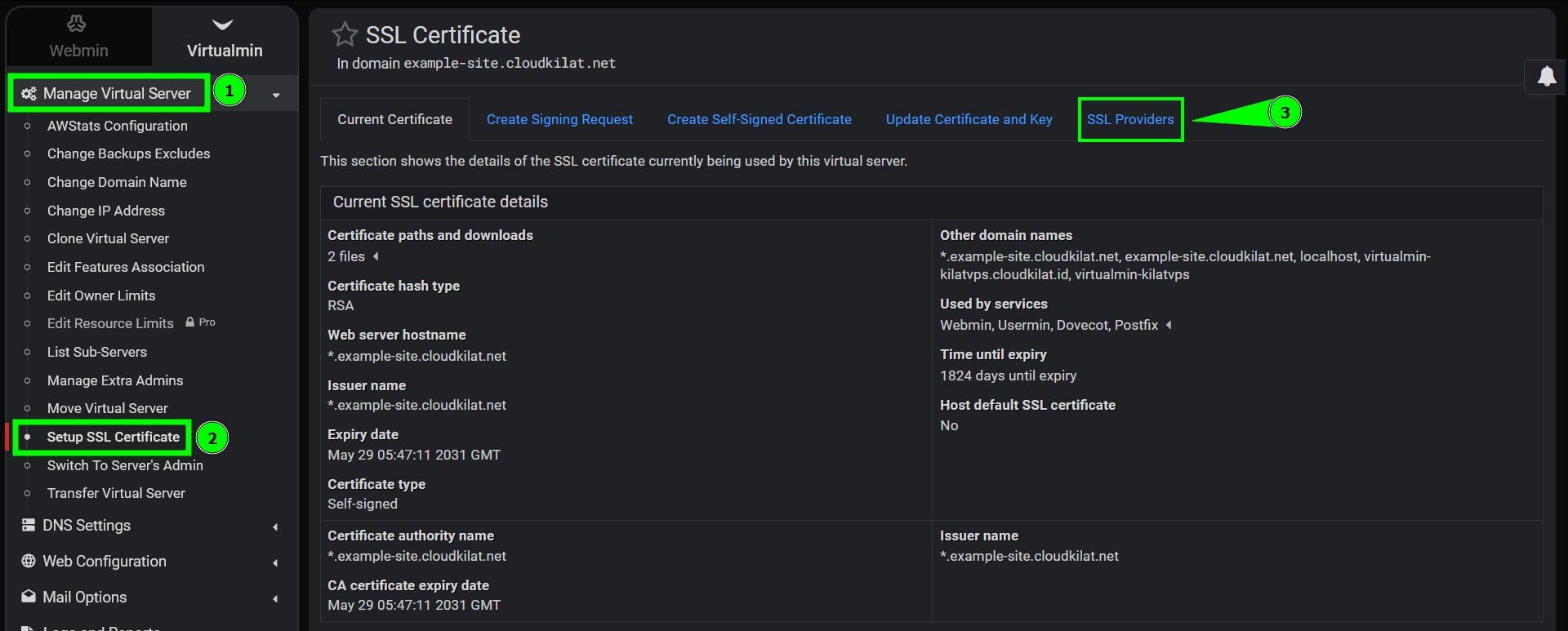The height and width of the screenshot is (631, 1568).
Task: Open the SSL Providers tab
Action: click(1130, 119)
